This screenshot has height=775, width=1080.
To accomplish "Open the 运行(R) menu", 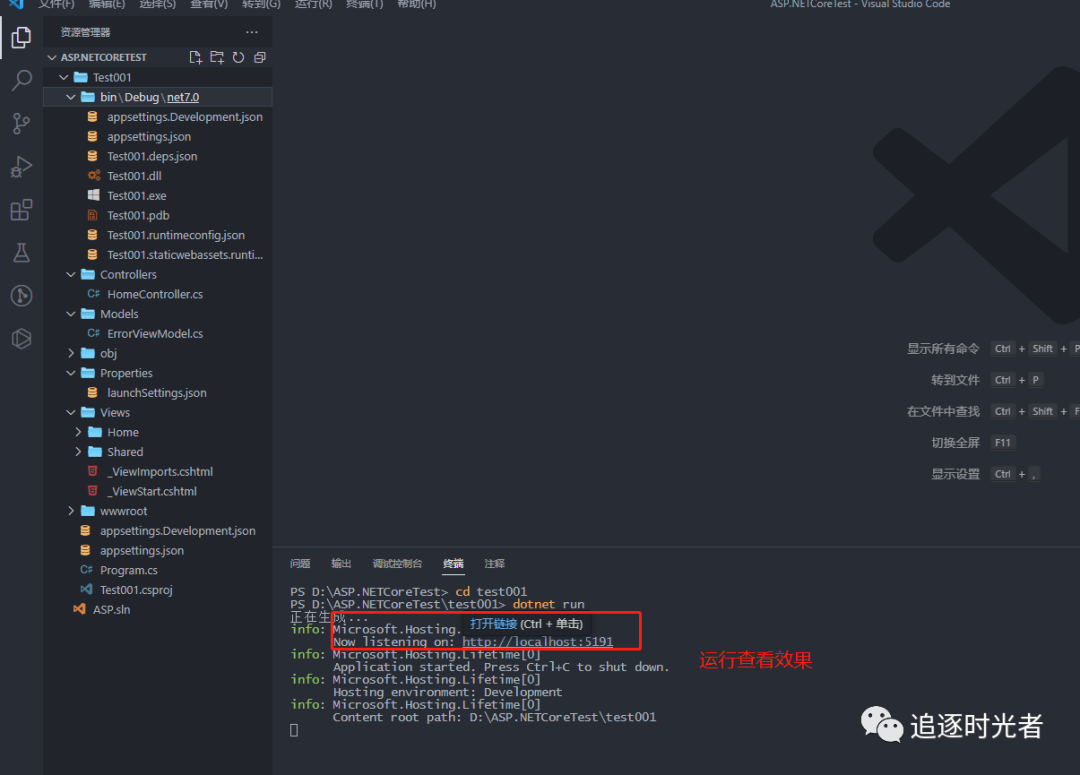I will tap(313, 4).
